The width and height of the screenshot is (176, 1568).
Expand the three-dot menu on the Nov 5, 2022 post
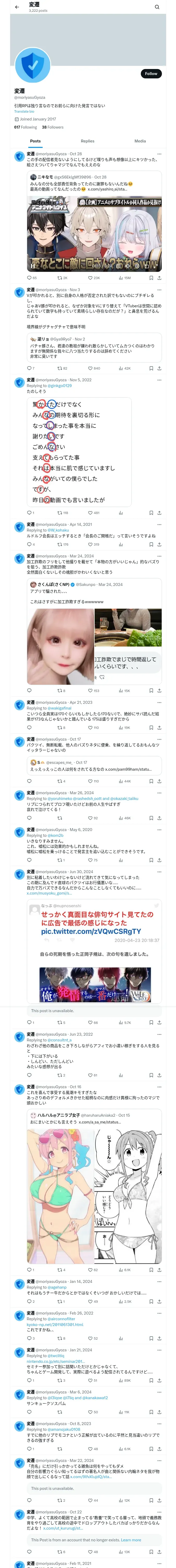tap(160, 380)
